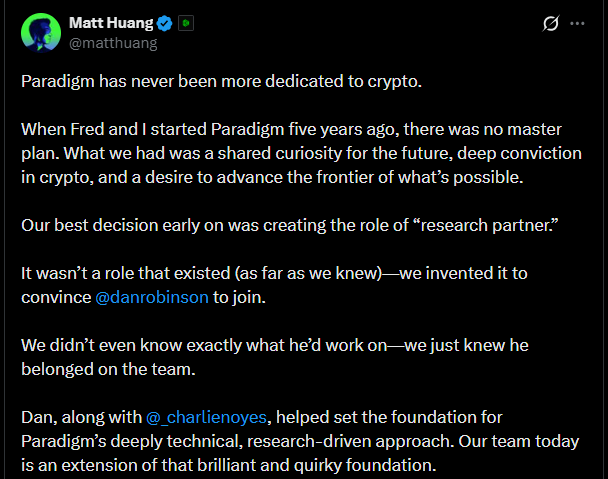Open the three-dot more options menu
The height and width of the screenshot is (479, 608).
(x=577, y=24)
